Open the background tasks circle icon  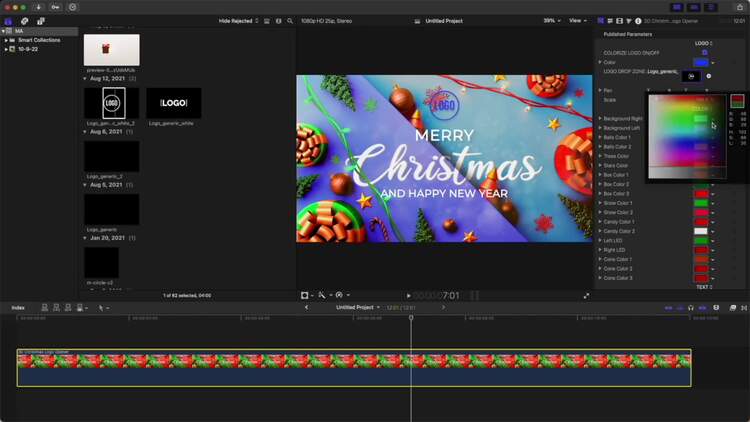click(x=73, y=7)
